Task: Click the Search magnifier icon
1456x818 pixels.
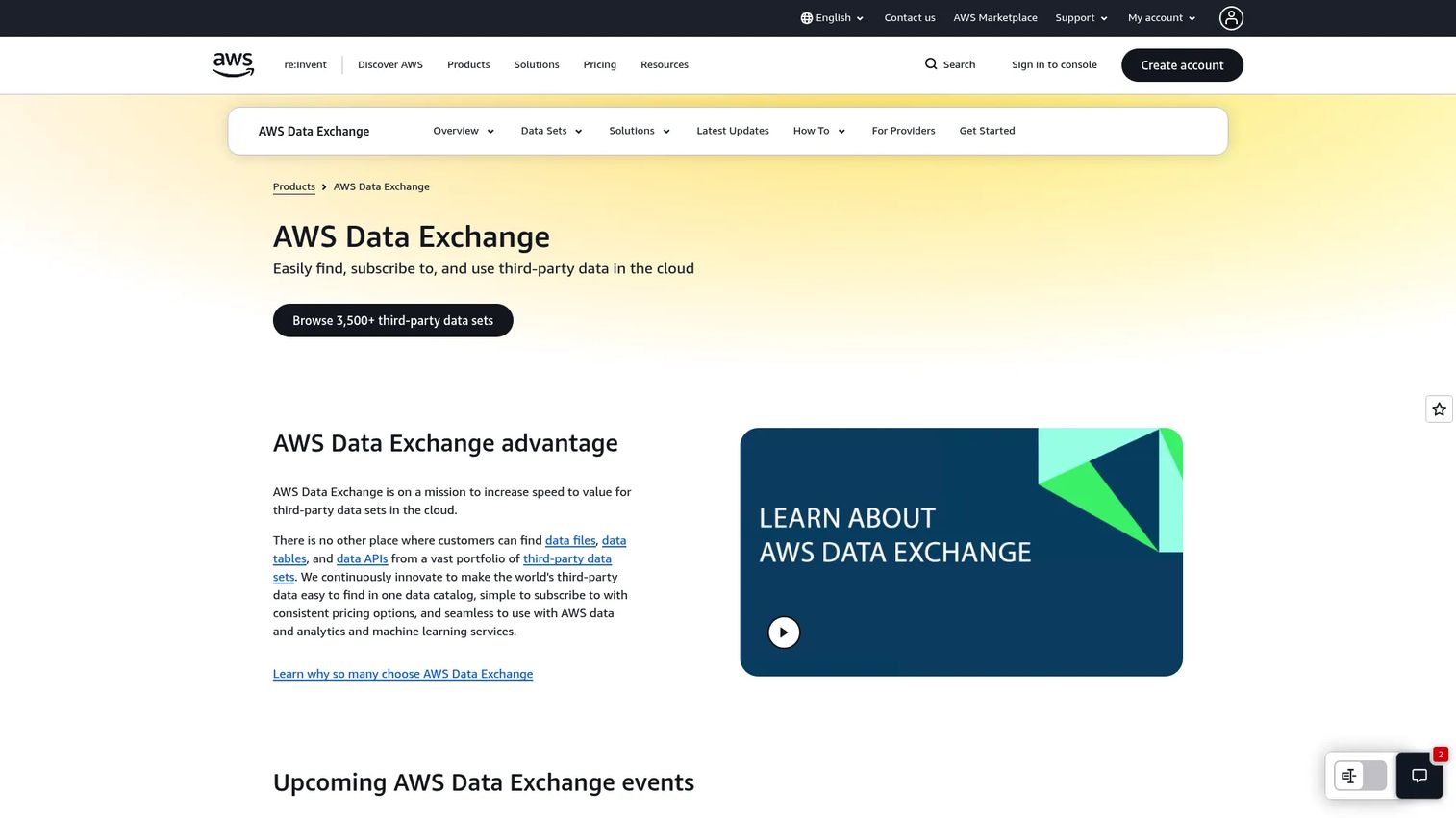Action: click(x=931, y=64)
